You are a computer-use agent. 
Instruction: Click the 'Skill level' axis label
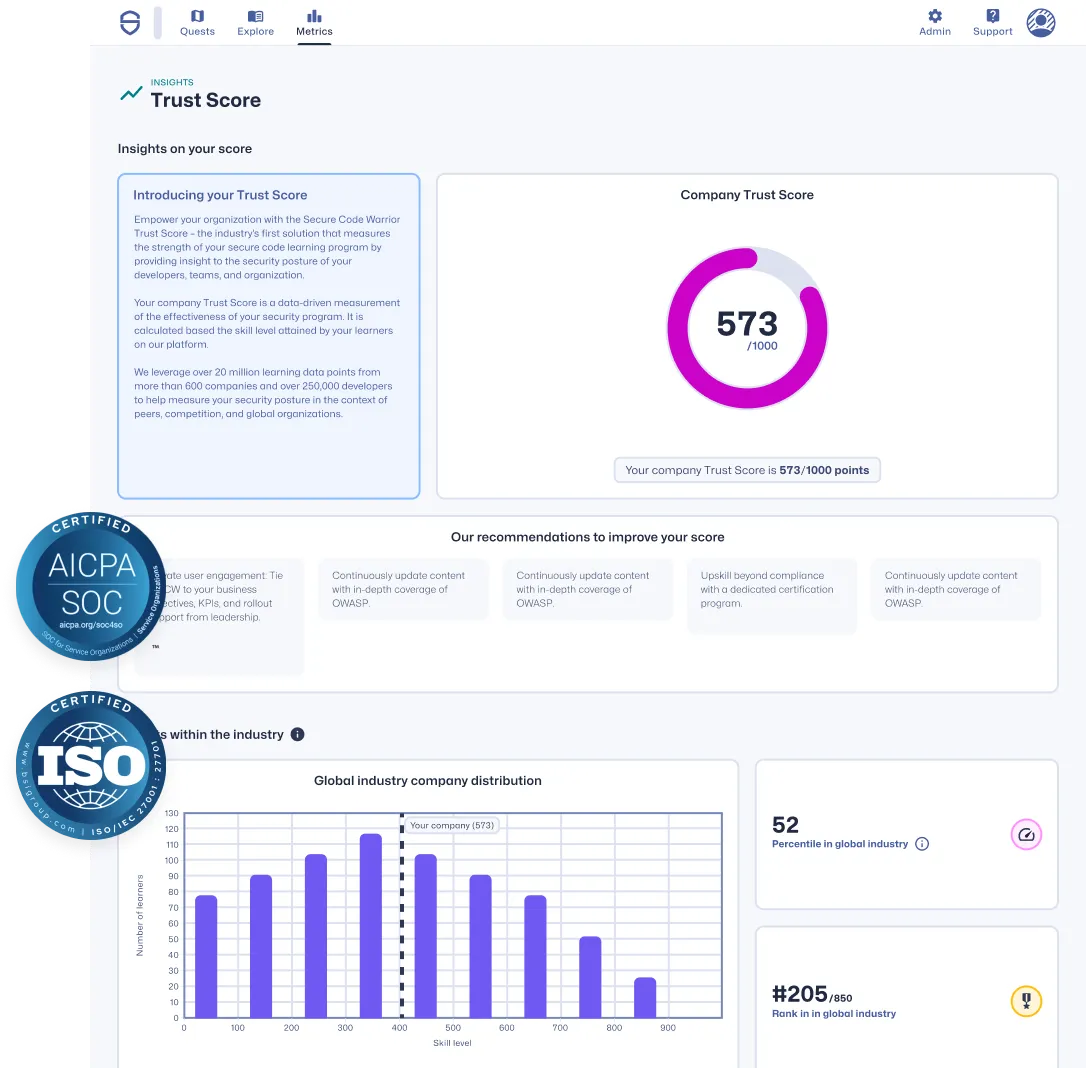click(x=452, y=1043)
